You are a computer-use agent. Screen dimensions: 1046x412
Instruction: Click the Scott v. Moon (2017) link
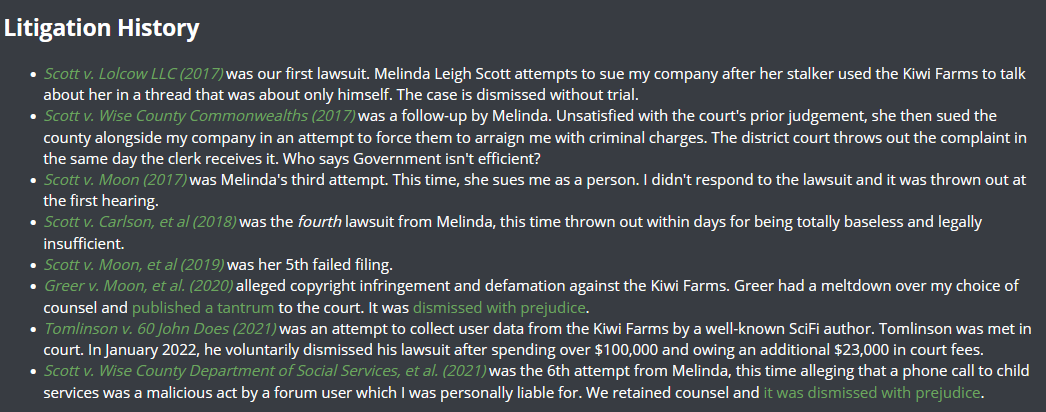click(x=115, y=180)
